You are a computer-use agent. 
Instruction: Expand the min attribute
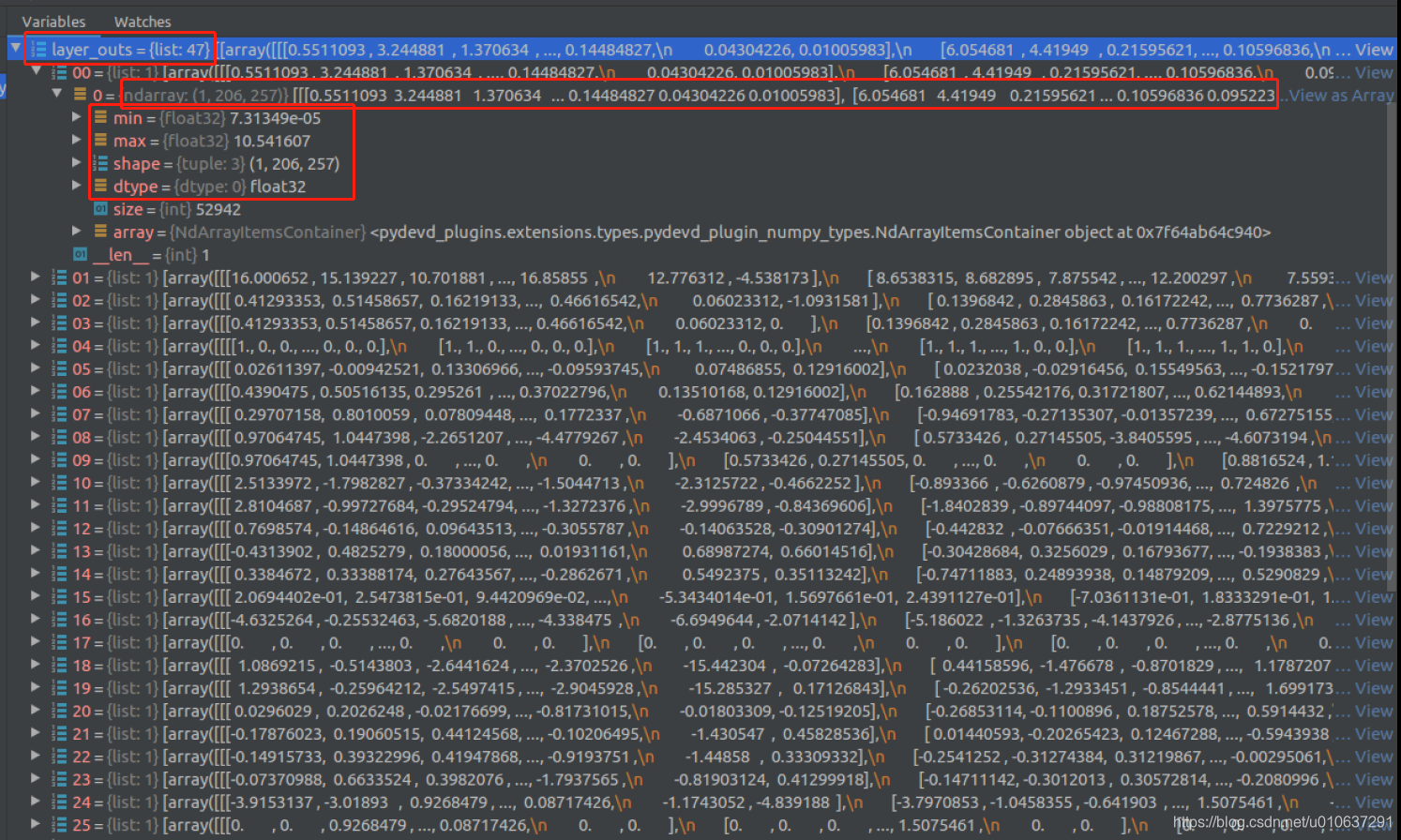point(77,117)
